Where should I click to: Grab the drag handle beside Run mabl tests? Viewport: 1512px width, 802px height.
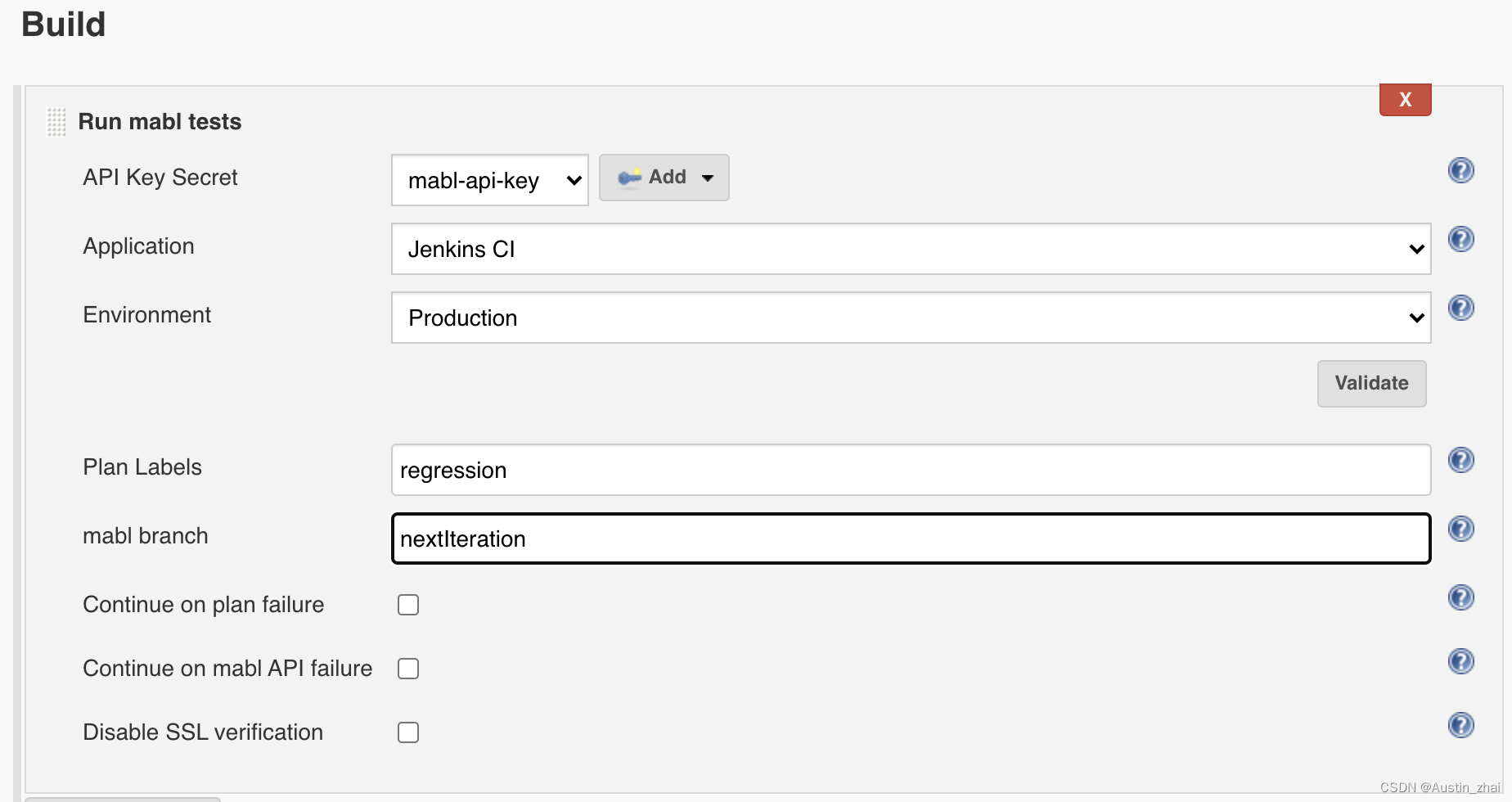click(56, 122)
